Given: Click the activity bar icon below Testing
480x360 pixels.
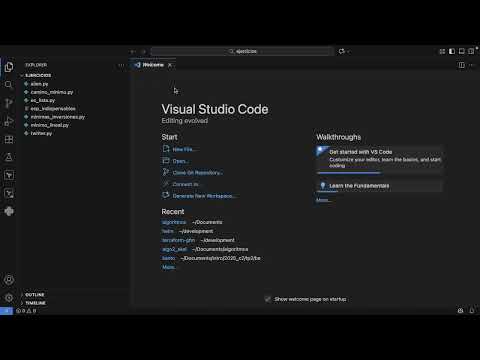Looking at the screenshot, I should tap(9, 175).
